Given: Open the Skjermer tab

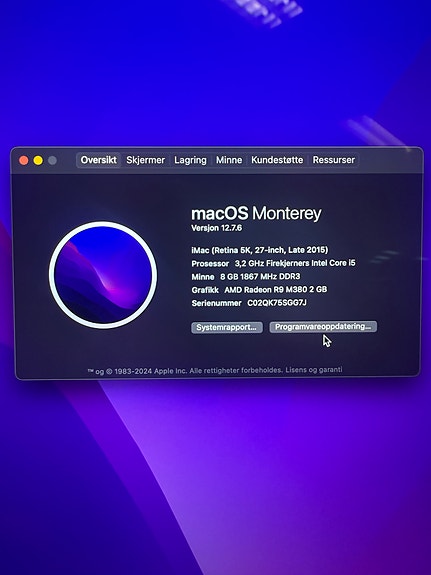Looking at the screenshot, I should tap(145, 160).
